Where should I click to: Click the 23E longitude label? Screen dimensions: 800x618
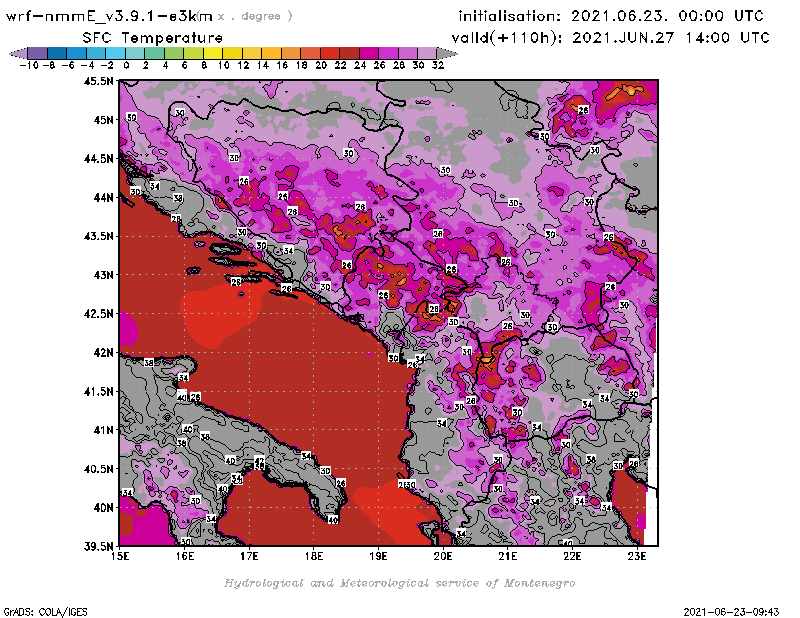637,556
